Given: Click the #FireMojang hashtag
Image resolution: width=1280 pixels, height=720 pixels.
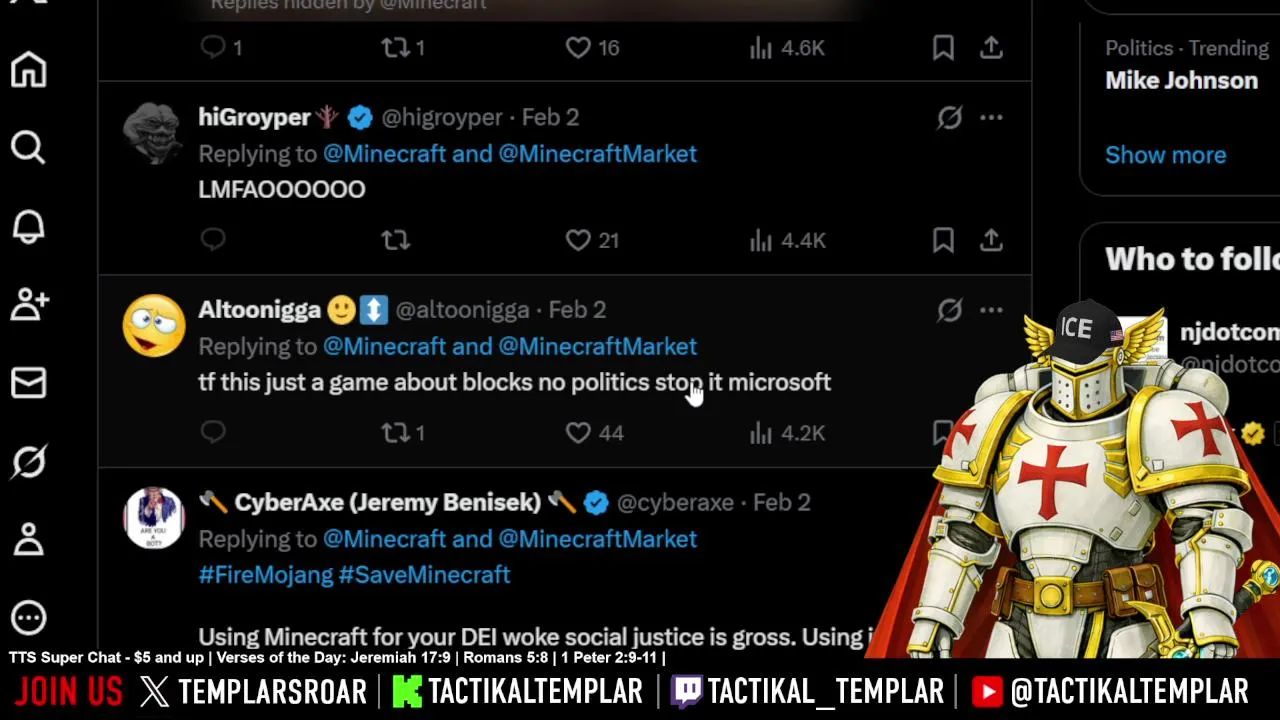Looking at the screenshot, I should (265, 575).
